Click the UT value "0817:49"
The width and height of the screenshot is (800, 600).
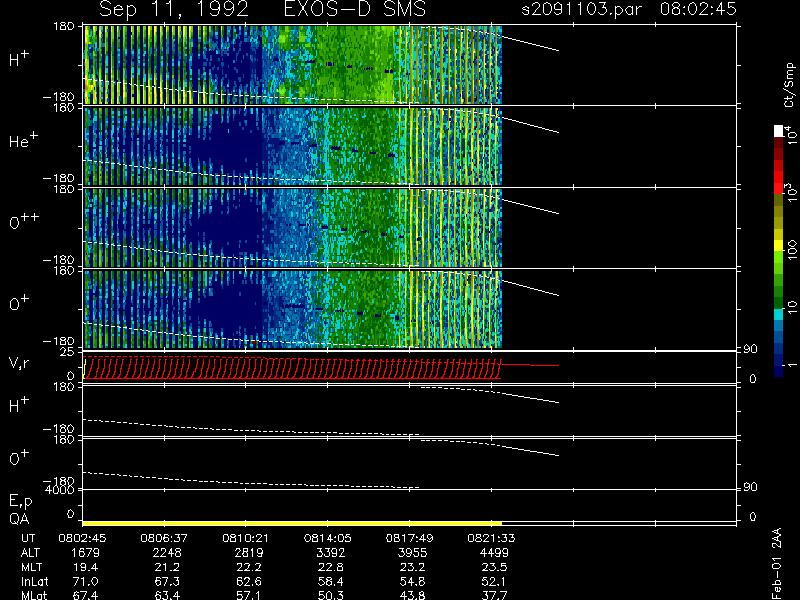409,538
